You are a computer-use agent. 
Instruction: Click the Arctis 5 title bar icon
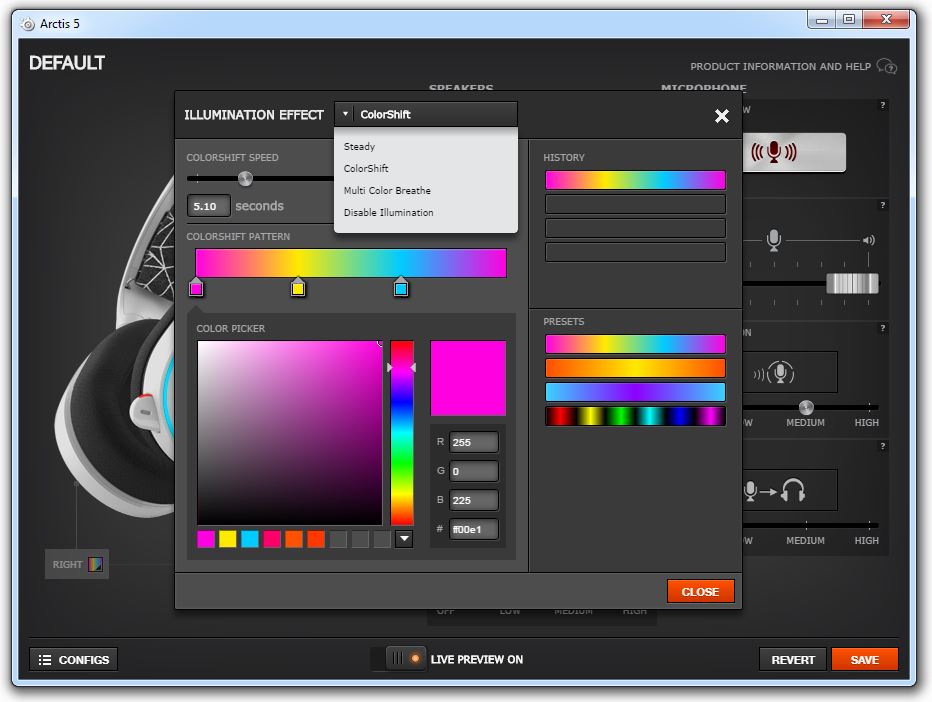27,24
